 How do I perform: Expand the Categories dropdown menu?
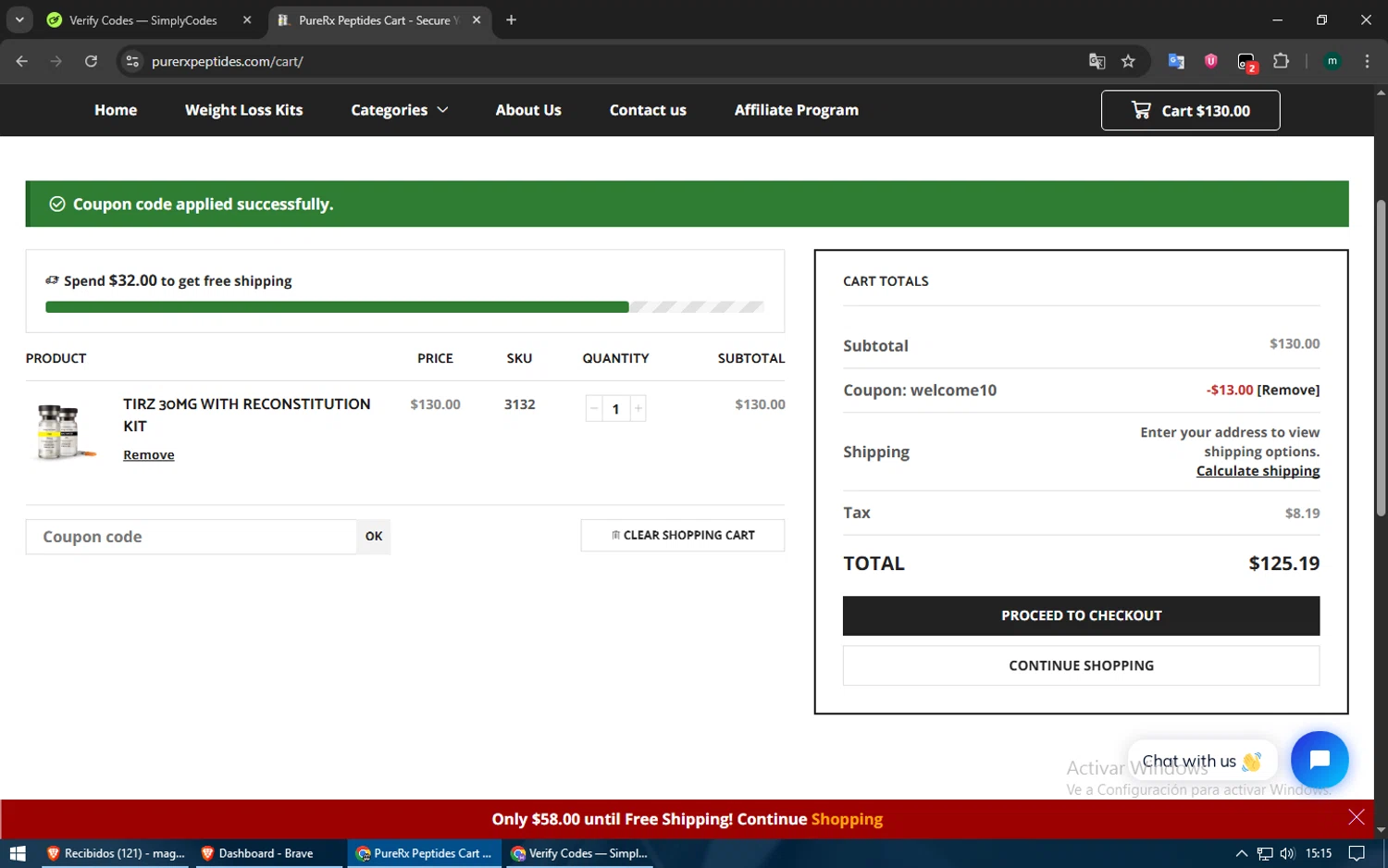(399, 110)
